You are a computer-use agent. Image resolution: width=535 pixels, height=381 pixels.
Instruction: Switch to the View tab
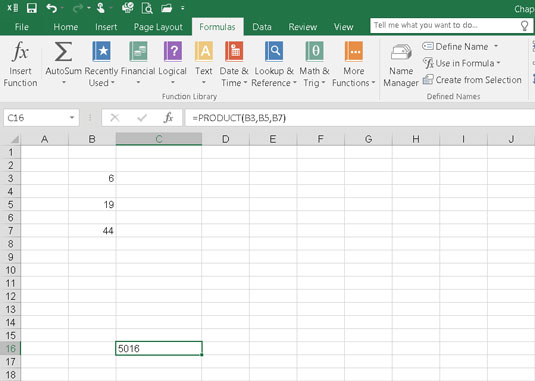[344, 27]
